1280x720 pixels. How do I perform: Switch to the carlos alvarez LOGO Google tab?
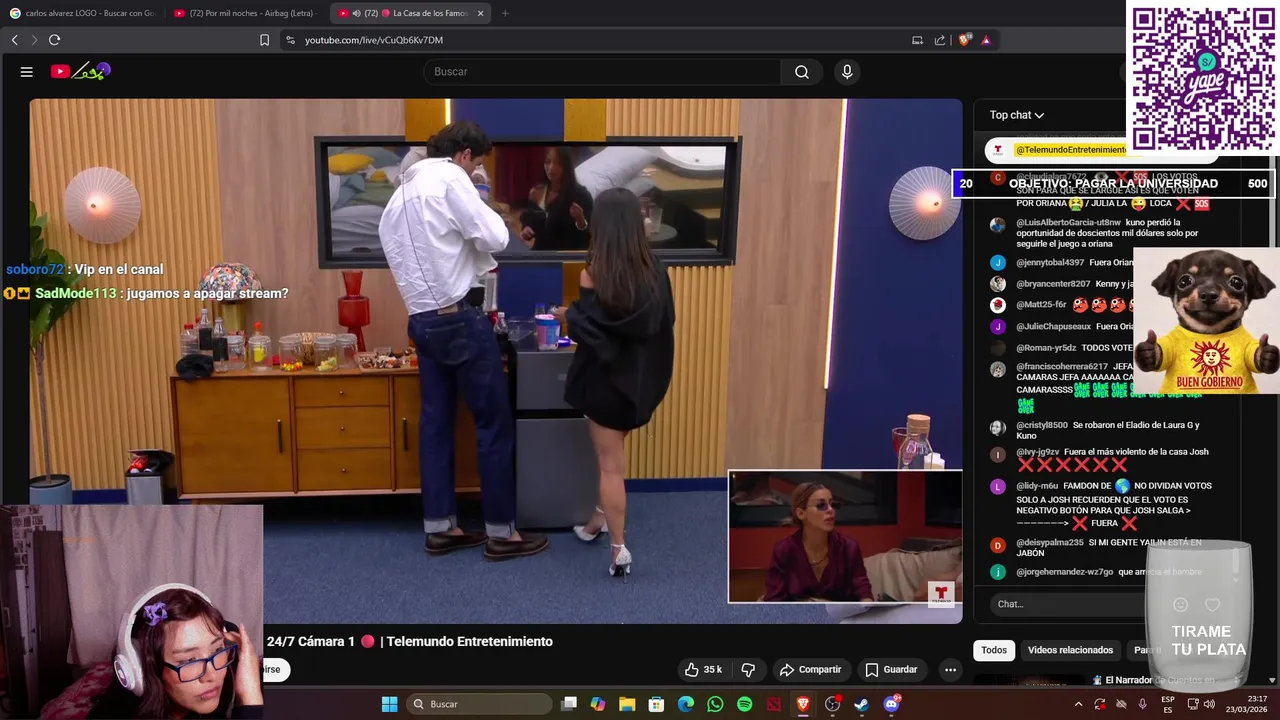[x=83, y=13]
